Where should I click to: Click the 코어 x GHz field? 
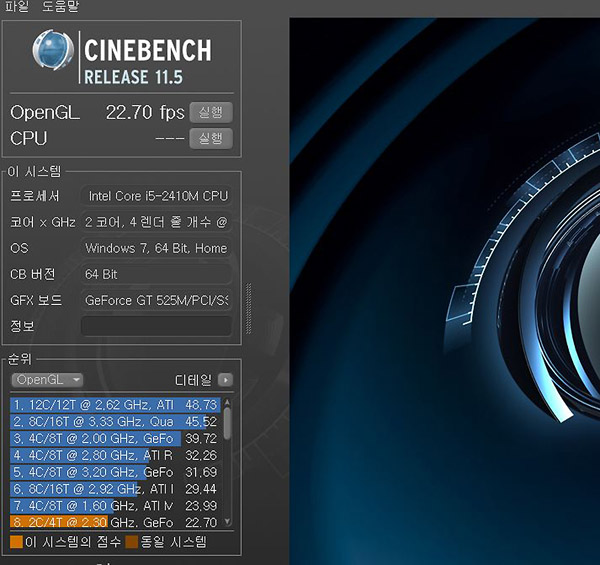click(x=157, y=222)
